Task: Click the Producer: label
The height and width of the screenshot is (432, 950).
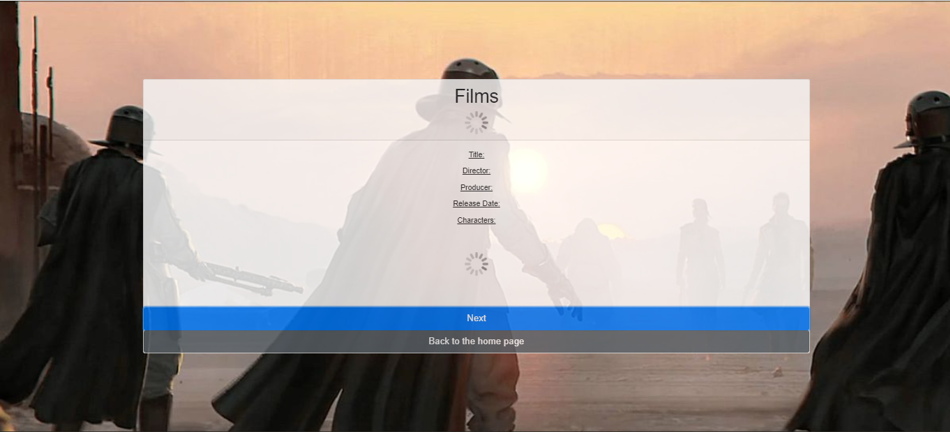Action: [476, 187]
